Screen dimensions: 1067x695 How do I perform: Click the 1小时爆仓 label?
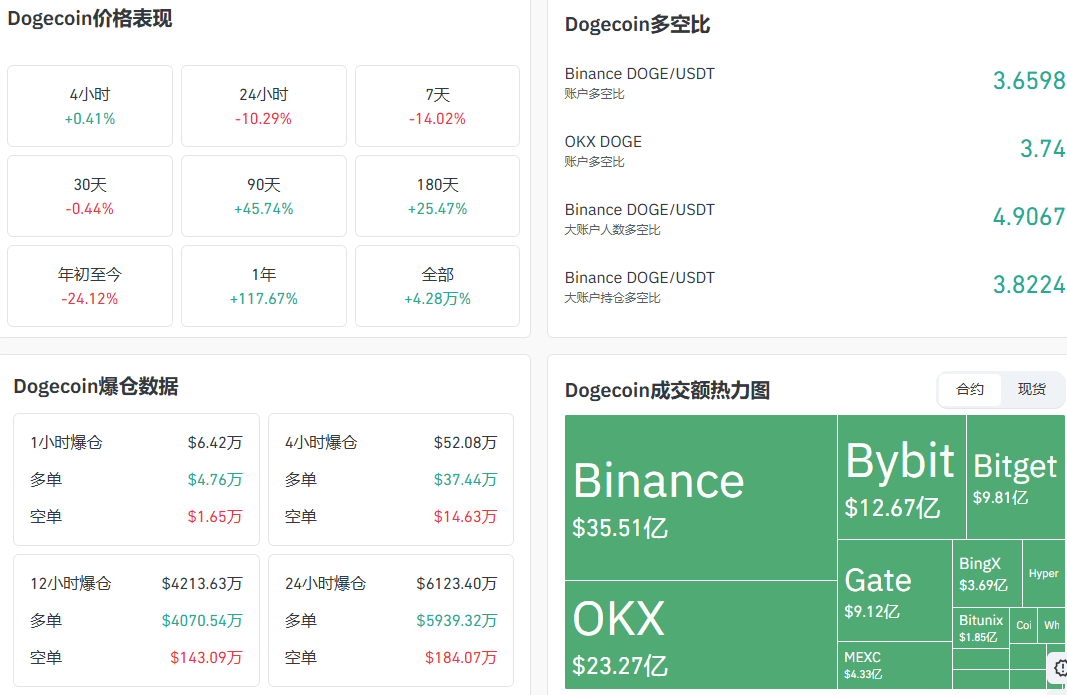[x=66, y=442]
